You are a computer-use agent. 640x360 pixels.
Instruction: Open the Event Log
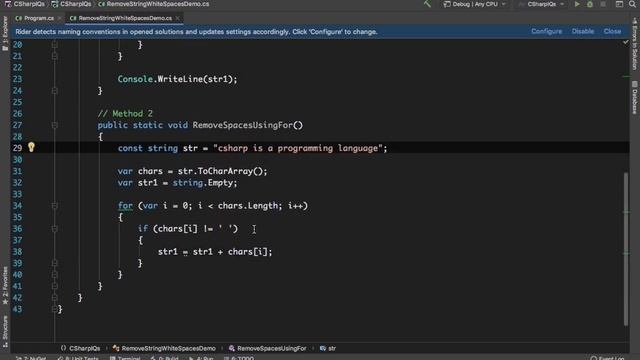tap(607, 358)
